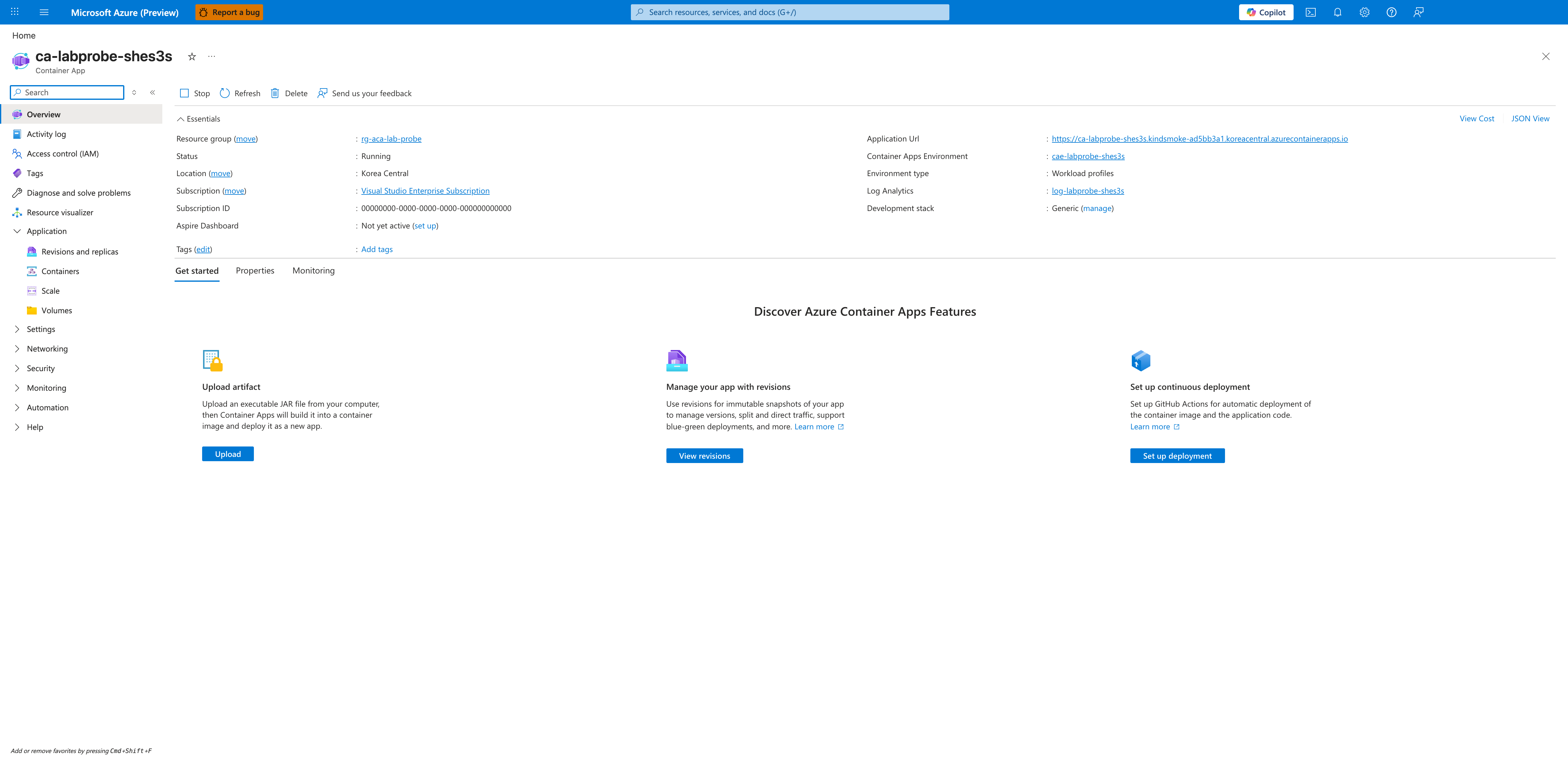Click the Upload button
The height and width of the screenshot is (757, 1568).
pyautogui.click(x=228, y=454)
